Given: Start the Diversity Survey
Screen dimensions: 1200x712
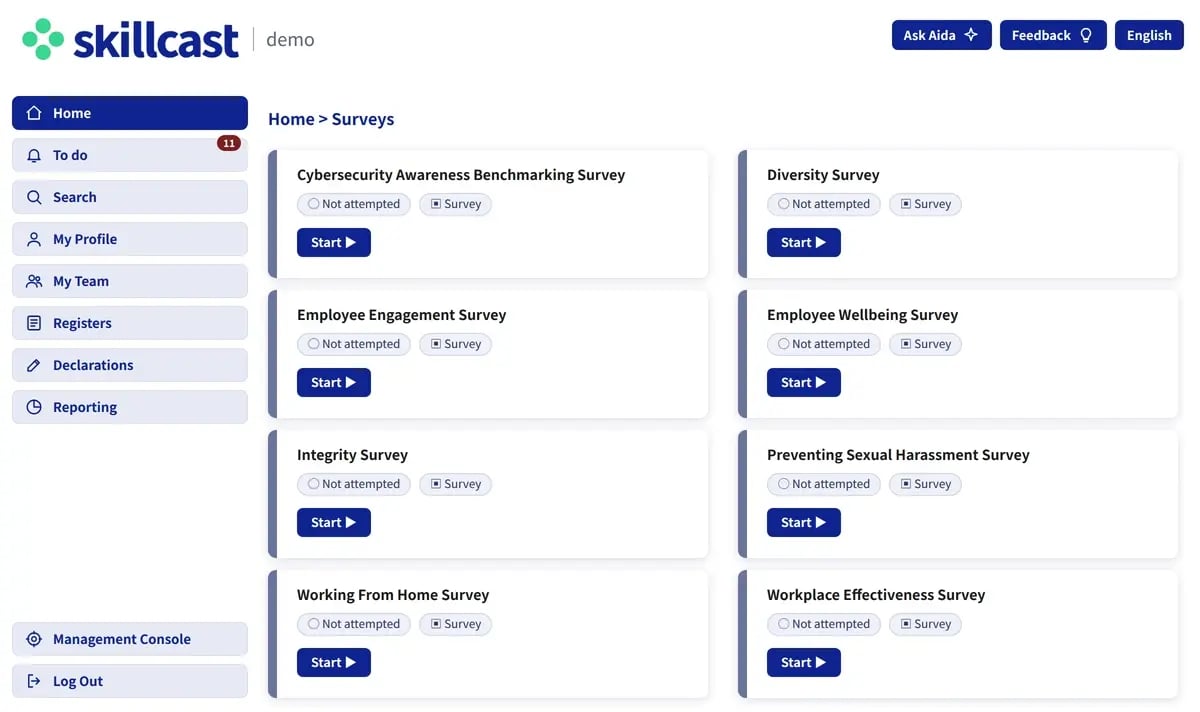Looking at the screenshot, I should click(x=804, y=242).
